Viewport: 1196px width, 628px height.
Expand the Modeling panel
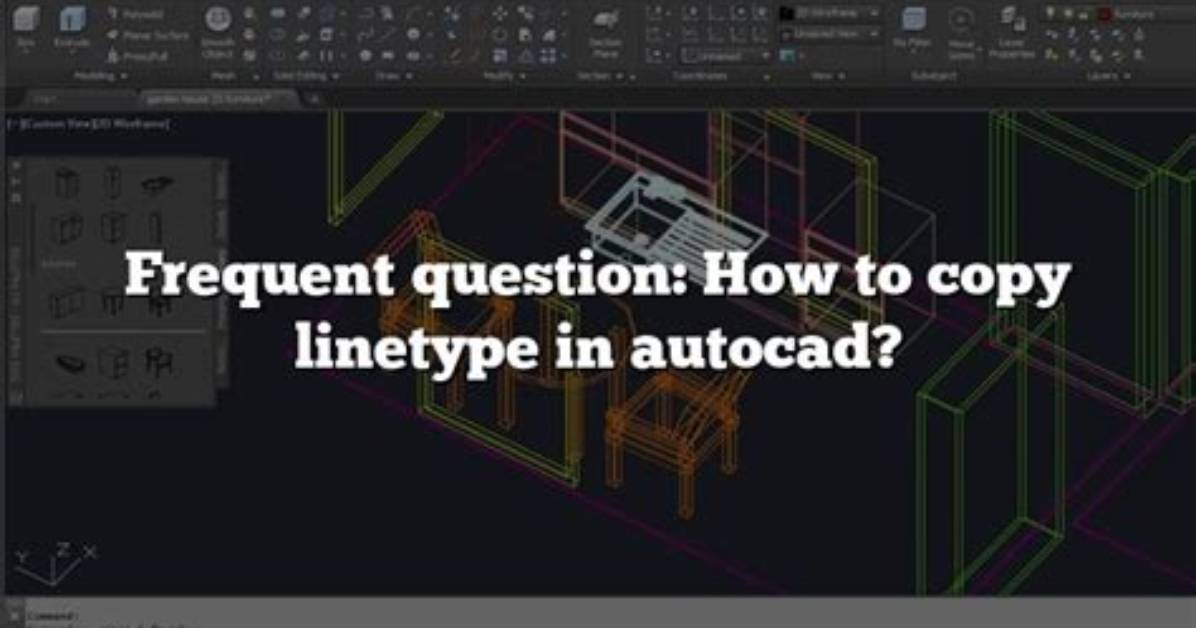[100, 76]
